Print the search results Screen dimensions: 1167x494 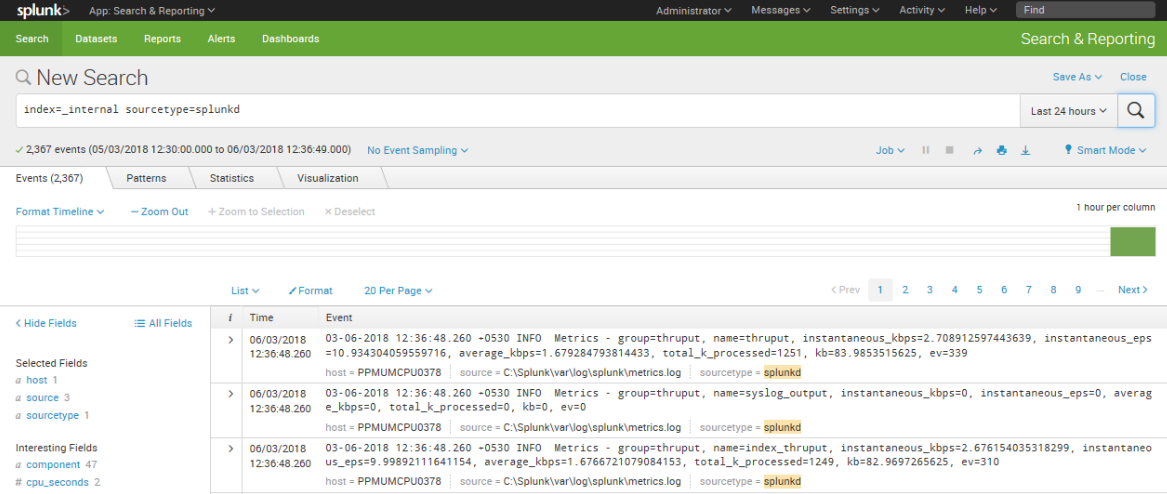1001,150
